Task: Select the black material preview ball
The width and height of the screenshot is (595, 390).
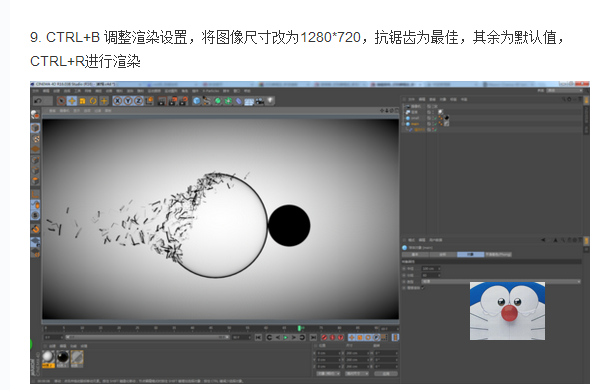Action: (x=63, y=357)
